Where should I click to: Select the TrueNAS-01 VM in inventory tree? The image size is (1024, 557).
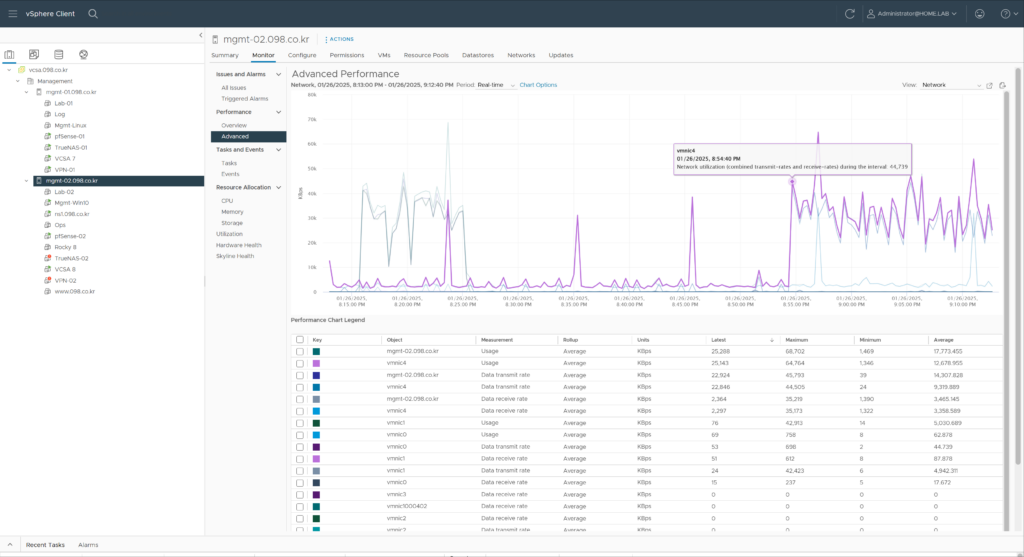point(71,147)
